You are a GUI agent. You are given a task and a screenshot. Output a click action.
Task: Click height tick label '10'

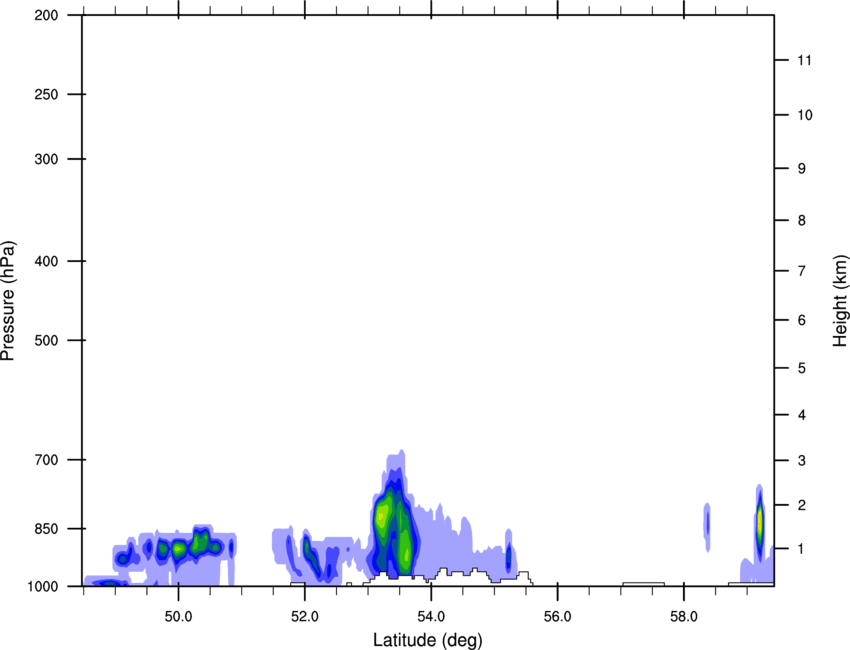[805, 115]
